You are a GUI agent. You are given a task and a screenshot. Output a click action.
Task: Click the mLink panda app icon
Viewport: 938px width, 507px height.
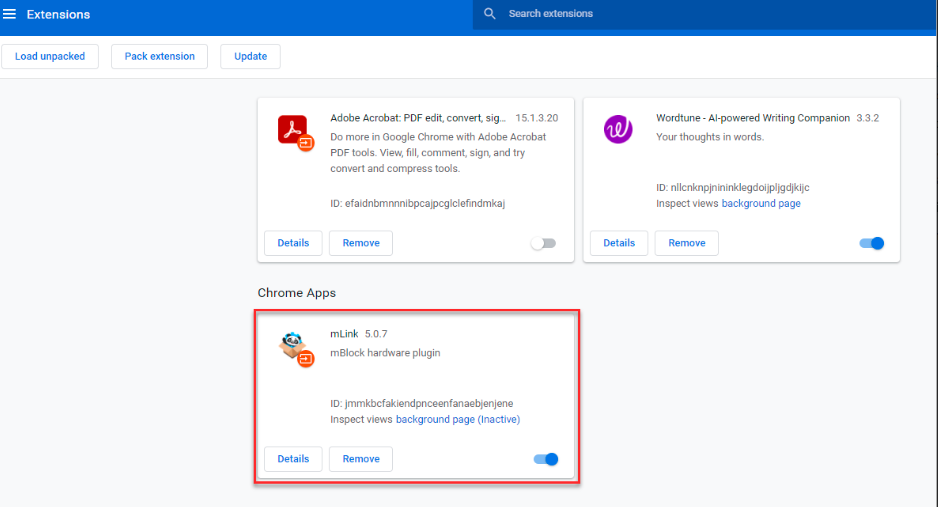[x=295, y=348]
